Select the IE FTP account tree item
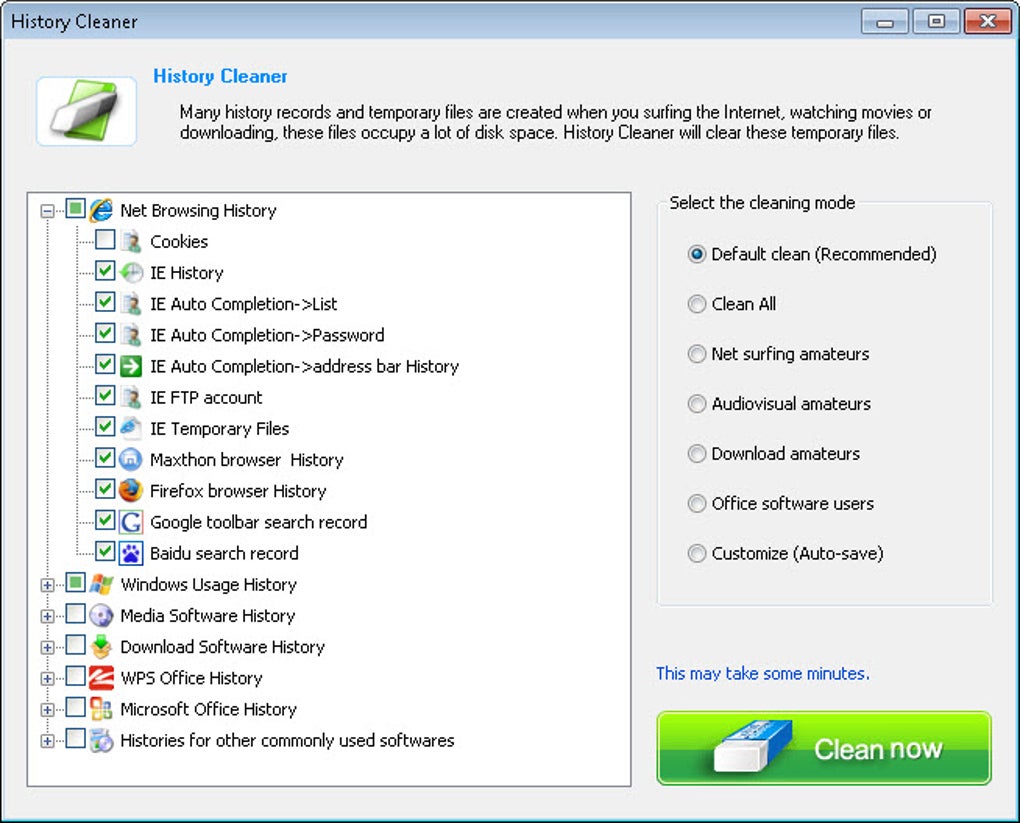 (206, 398)
